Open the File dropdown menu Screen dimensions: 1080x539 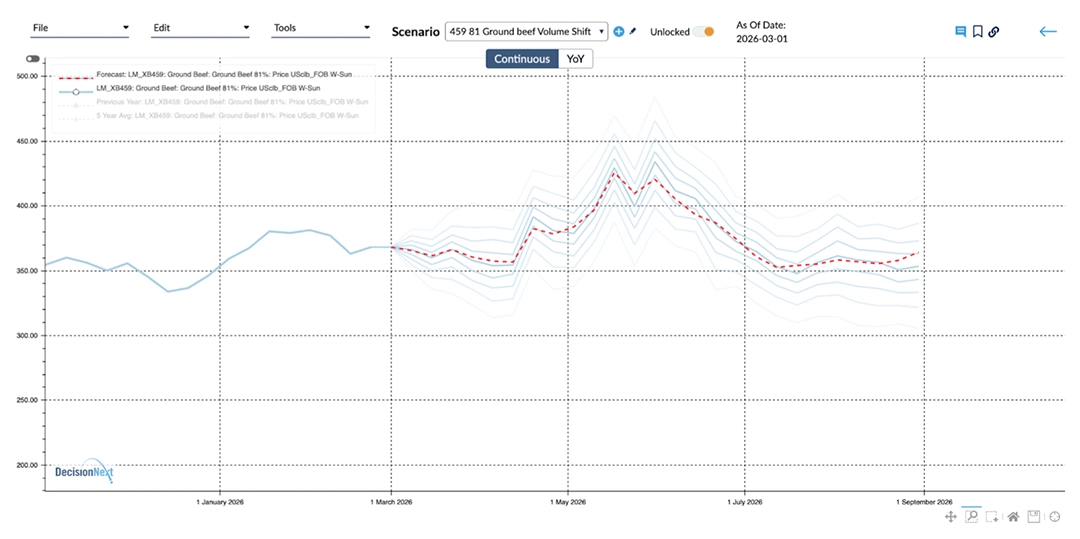point(80,28)
